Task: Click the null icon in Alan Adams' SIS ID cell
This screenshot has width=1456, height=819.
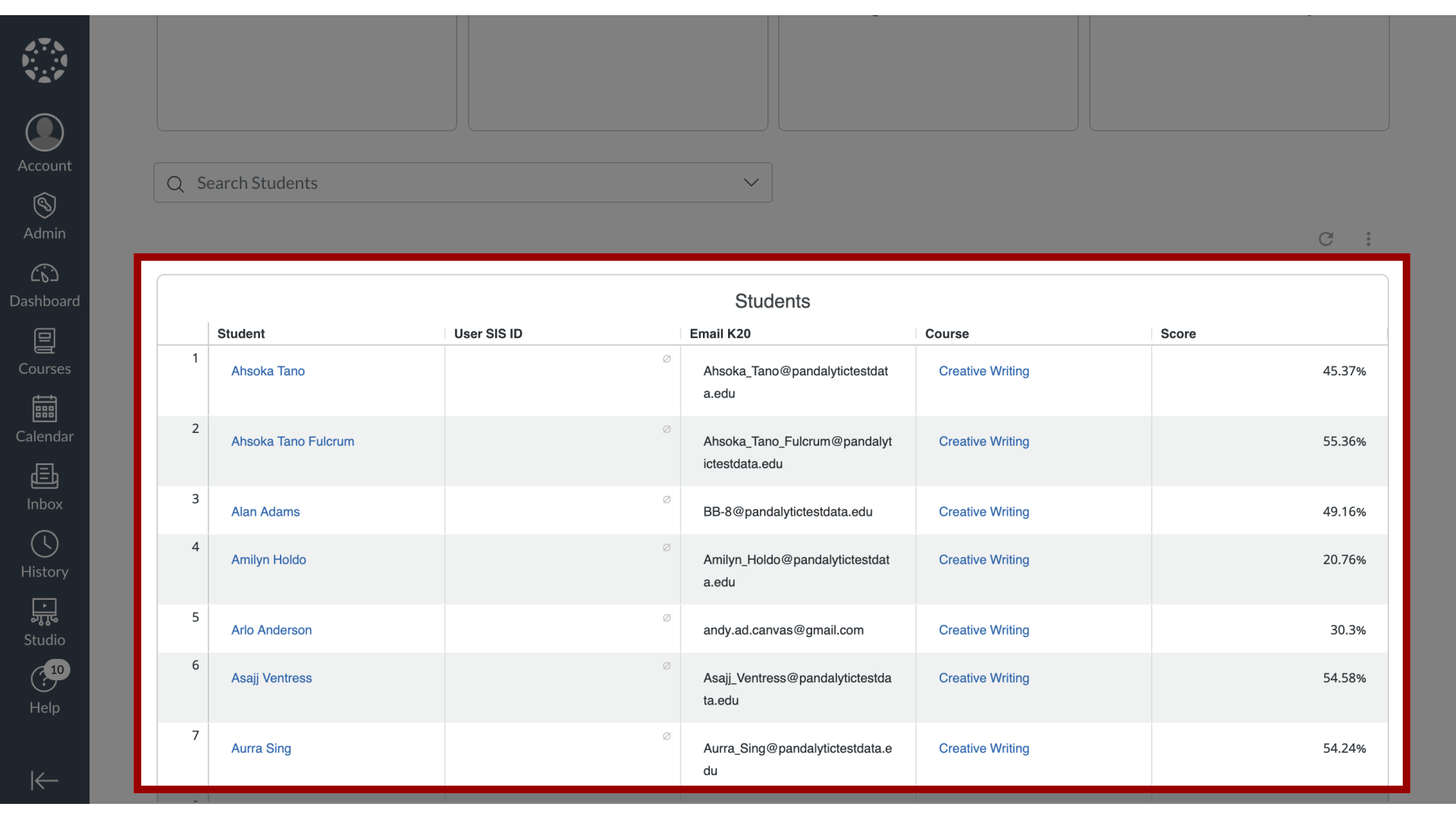Action: coord(667,499)
